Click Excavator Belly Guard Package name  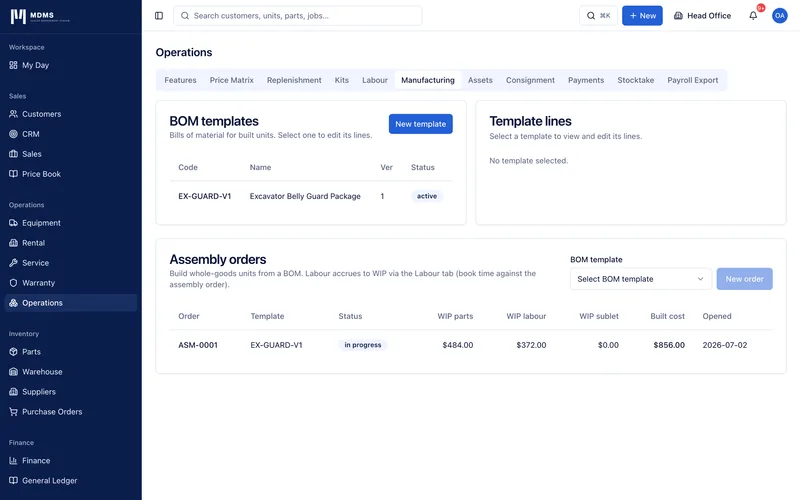coord(305,196)
